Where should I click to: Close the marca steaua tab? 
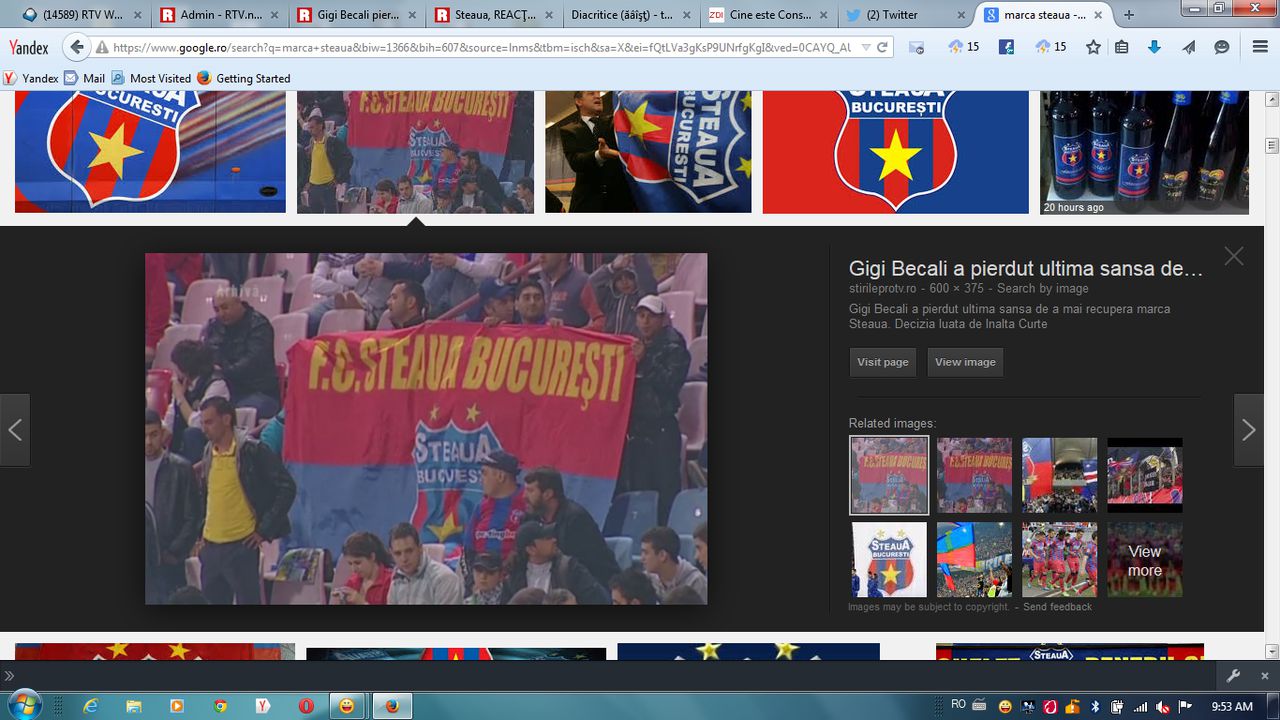pos(1100,15)
